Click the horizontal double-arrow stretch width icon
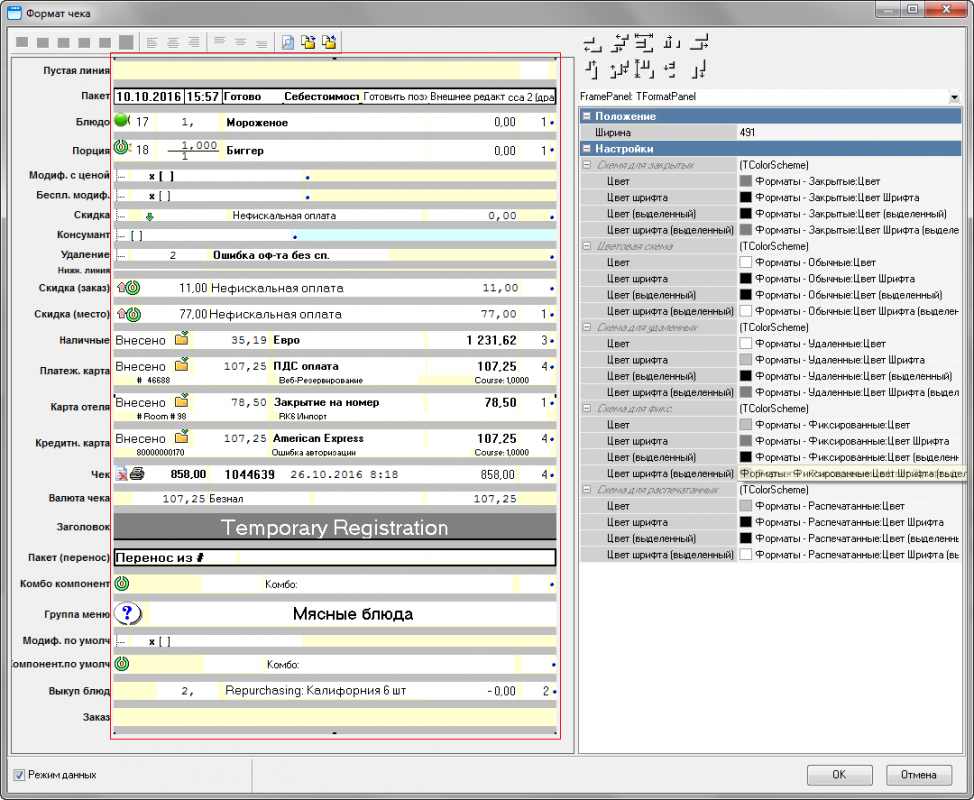This screenshot has height=800, width=974. 645,43
